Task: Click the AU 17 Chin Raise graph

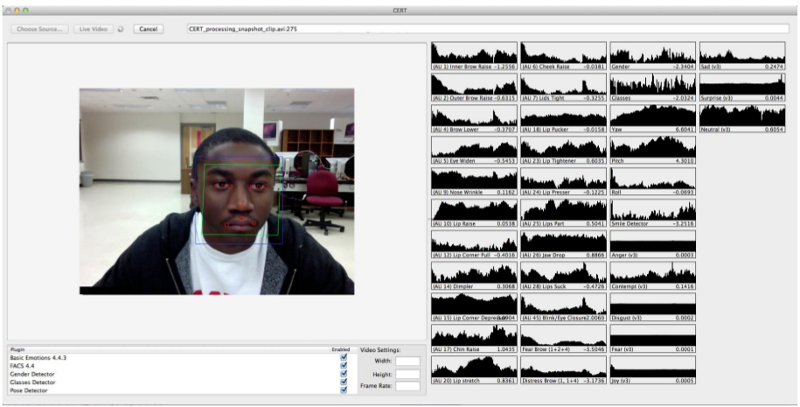Action: (474, 339)
